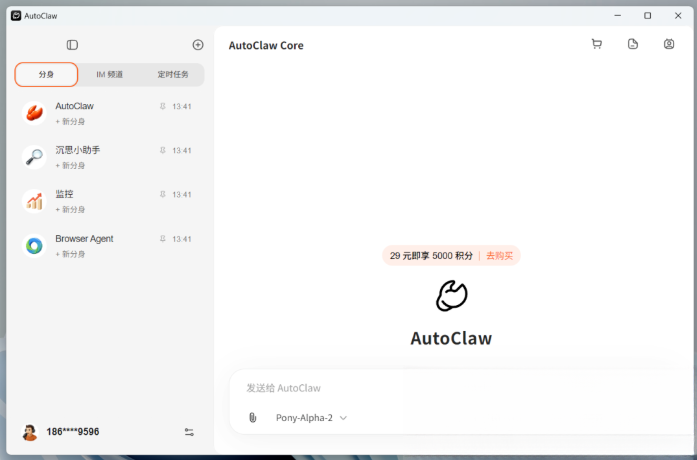
Task: Click the user avatar at bottom left
Action: click(30, 432)
